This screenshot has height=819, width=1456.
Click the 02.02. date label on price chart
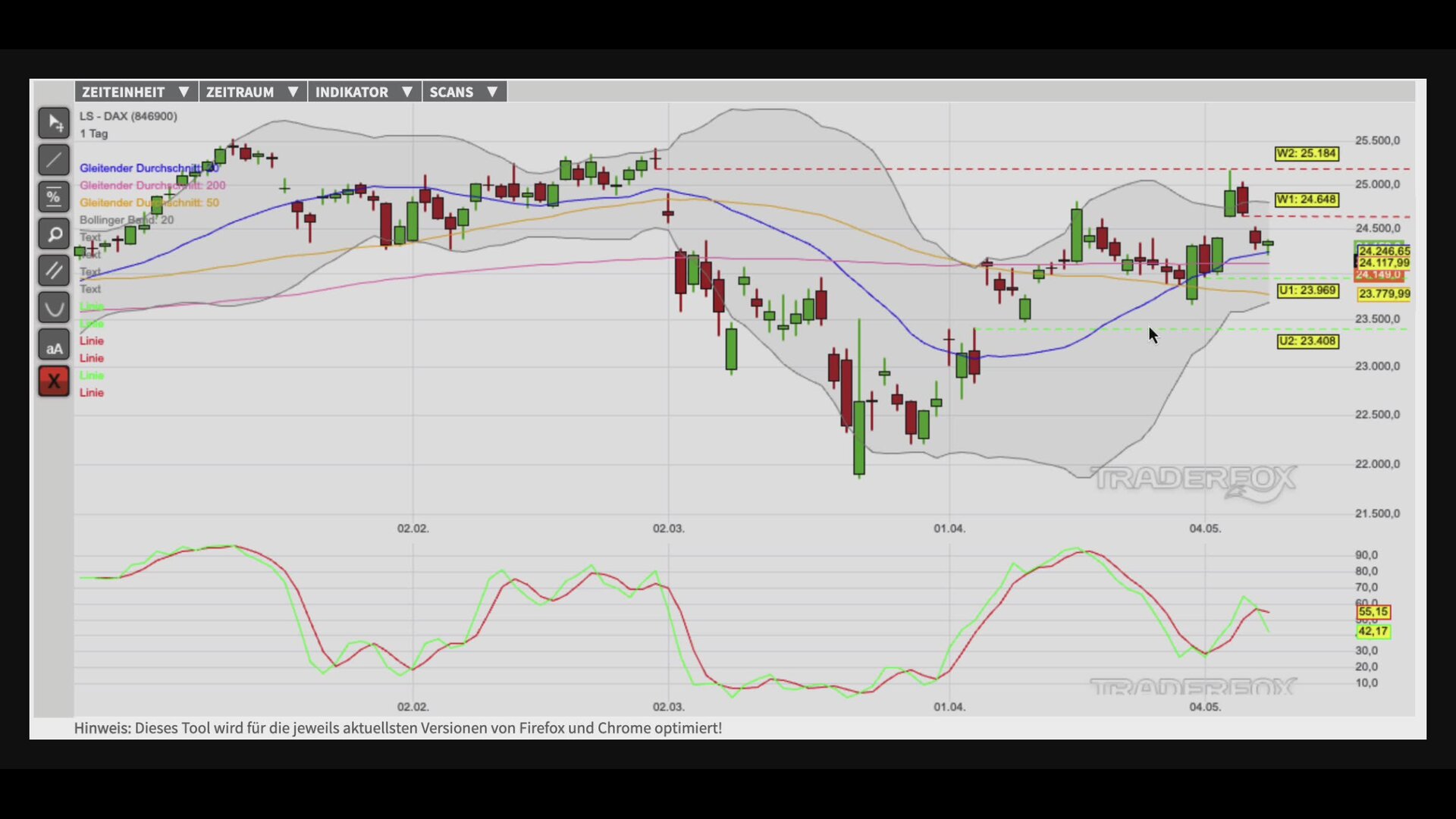[x=413, y=528]
